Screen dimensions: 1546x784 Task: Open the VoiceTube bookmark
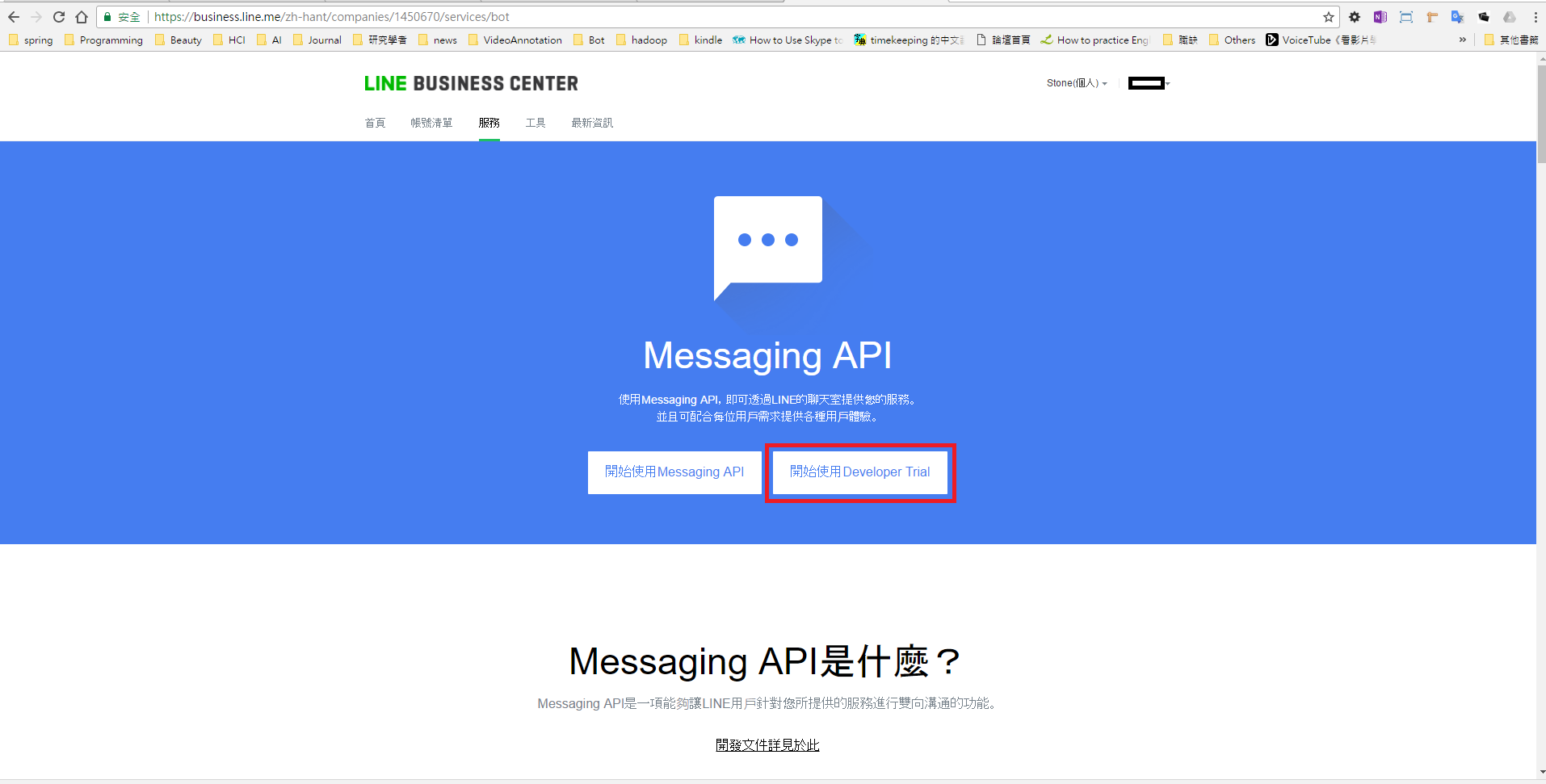(x=1321, y=40)
